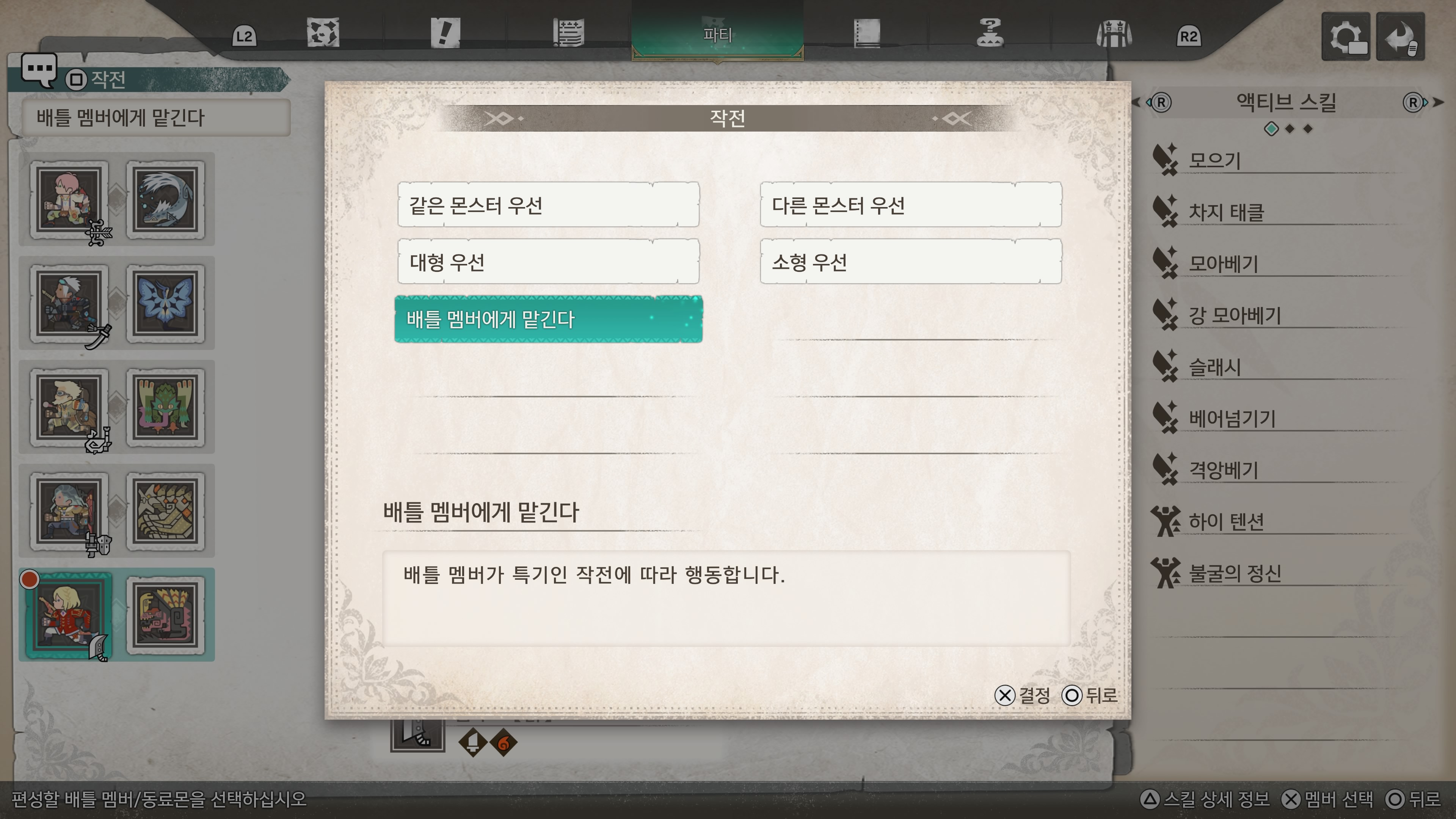Click the return arrow icon

tap(1400, 37)
